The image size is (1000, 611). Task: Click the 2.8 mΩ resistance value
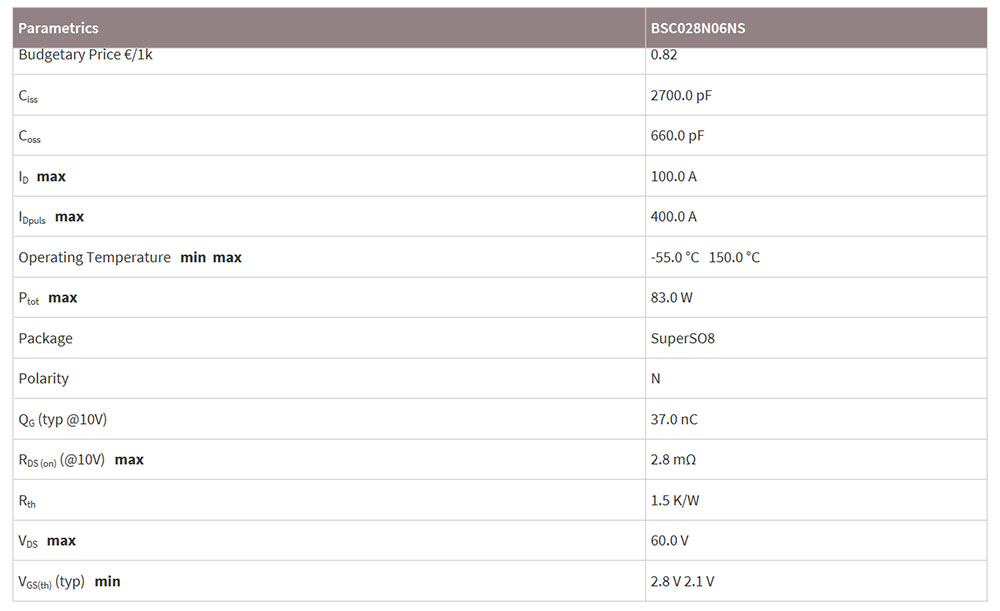tap(673, 460)
